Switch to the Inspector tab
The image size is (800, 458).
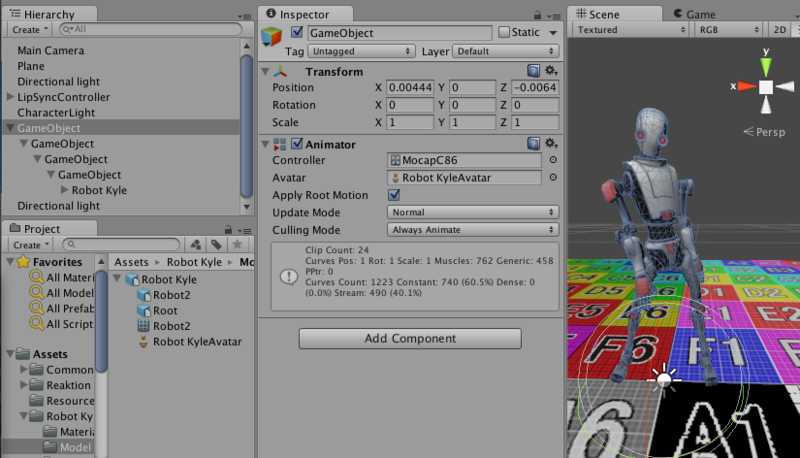tap(305, 14)
